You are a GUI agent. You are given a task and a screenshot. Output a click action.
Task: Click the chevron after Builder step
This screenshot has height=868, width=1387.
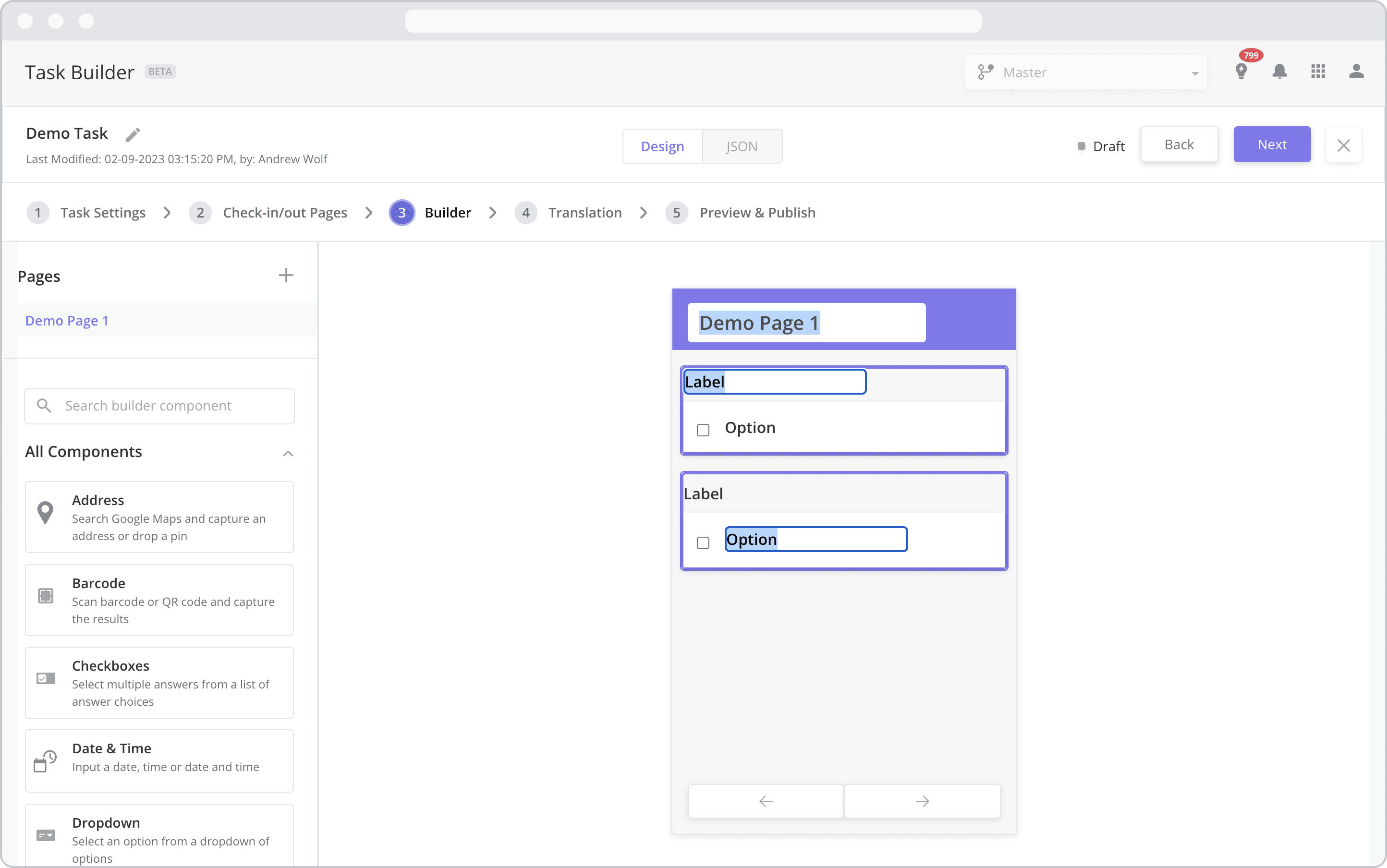(493, 213)
